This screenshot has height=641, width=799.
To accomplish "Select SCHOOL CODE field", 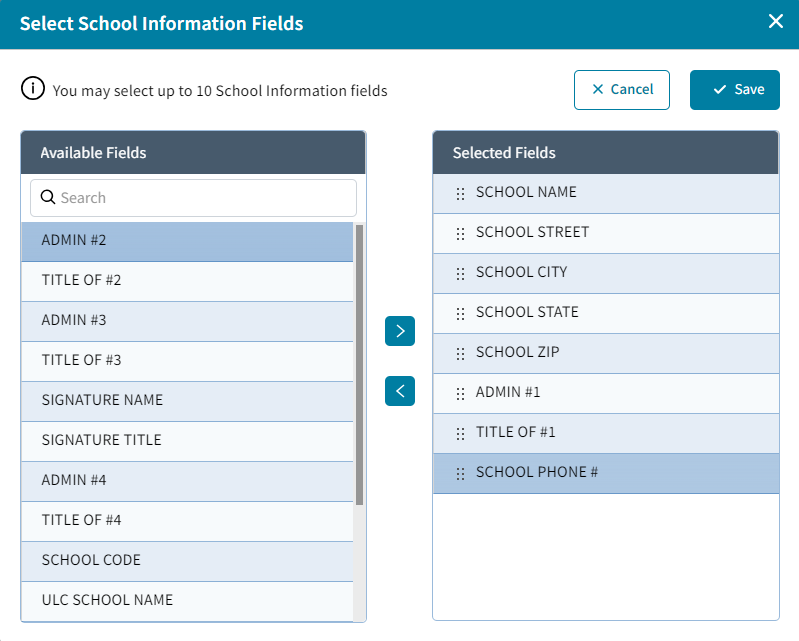I will (x=187, y=562).
